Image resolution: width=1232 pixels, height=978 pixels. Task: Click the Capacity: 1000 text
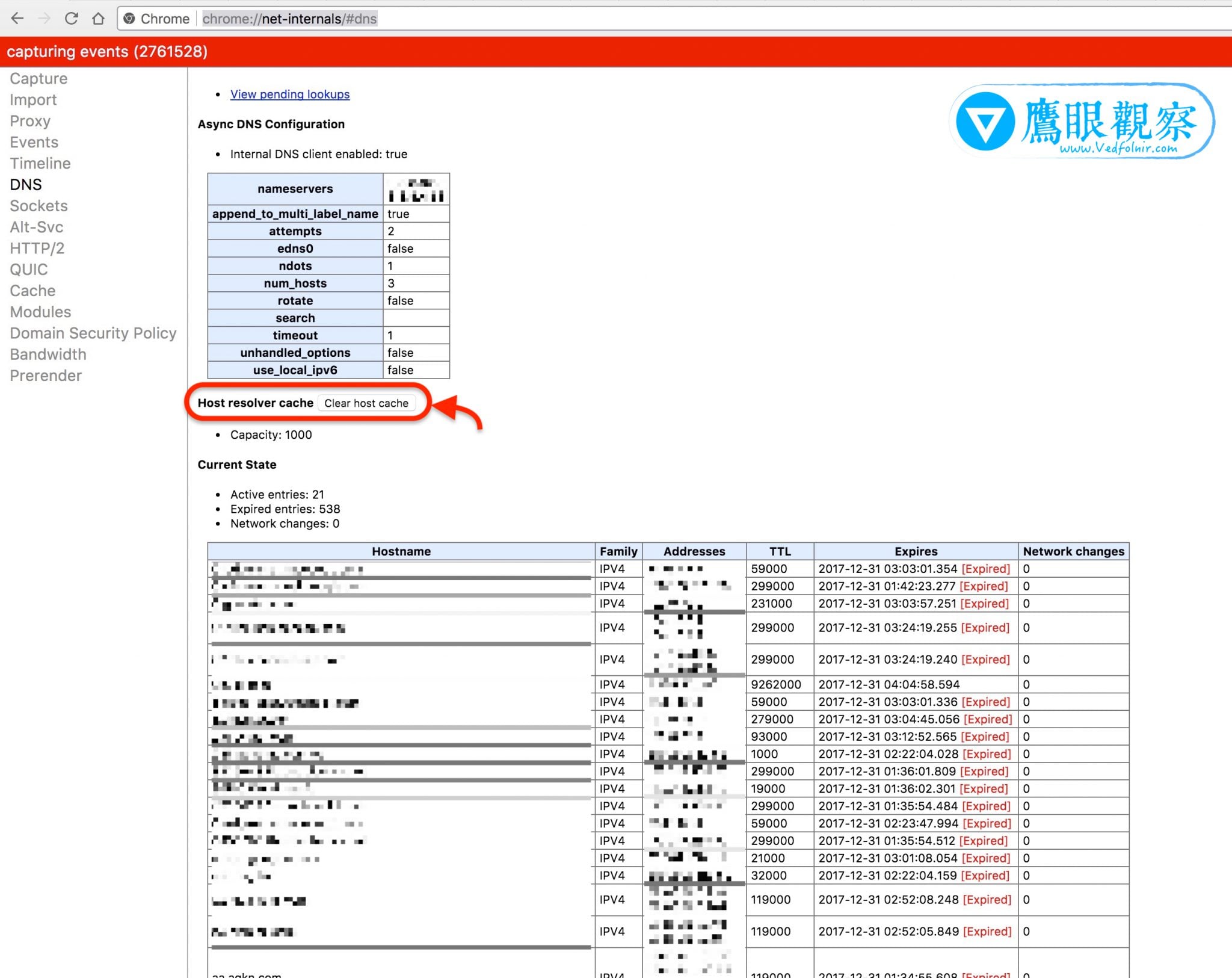pyautogui.click(x=271, y=435)
